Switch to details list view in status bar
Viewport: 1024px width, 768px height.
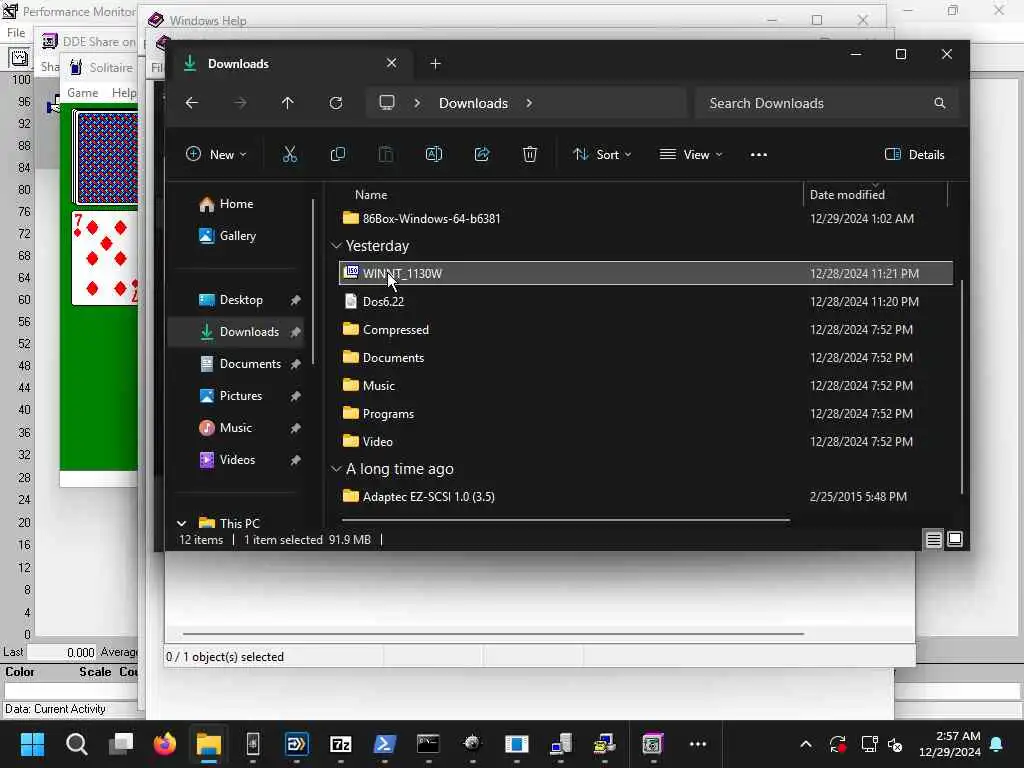[x=934, y=539]
